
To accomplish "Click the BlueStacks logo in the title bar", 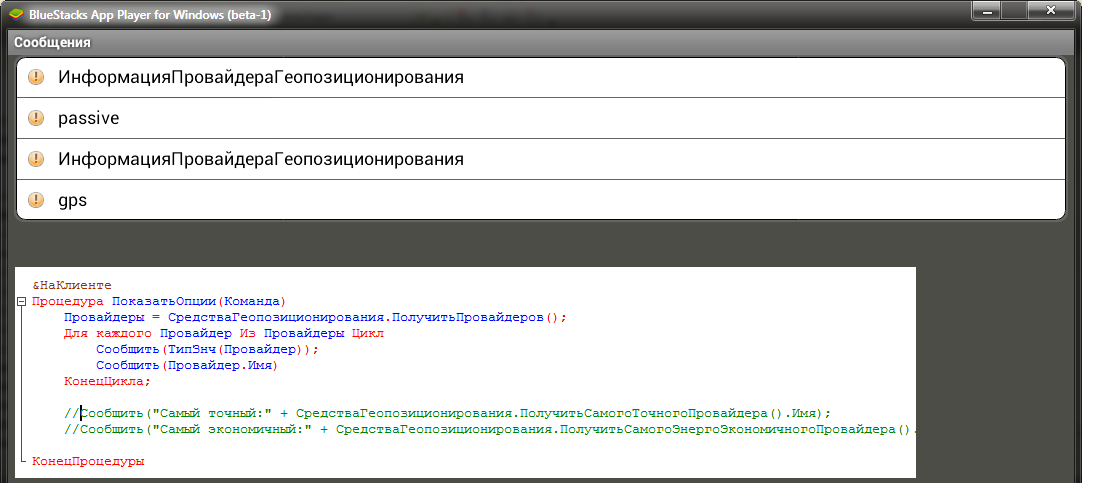I will [15, 15].
